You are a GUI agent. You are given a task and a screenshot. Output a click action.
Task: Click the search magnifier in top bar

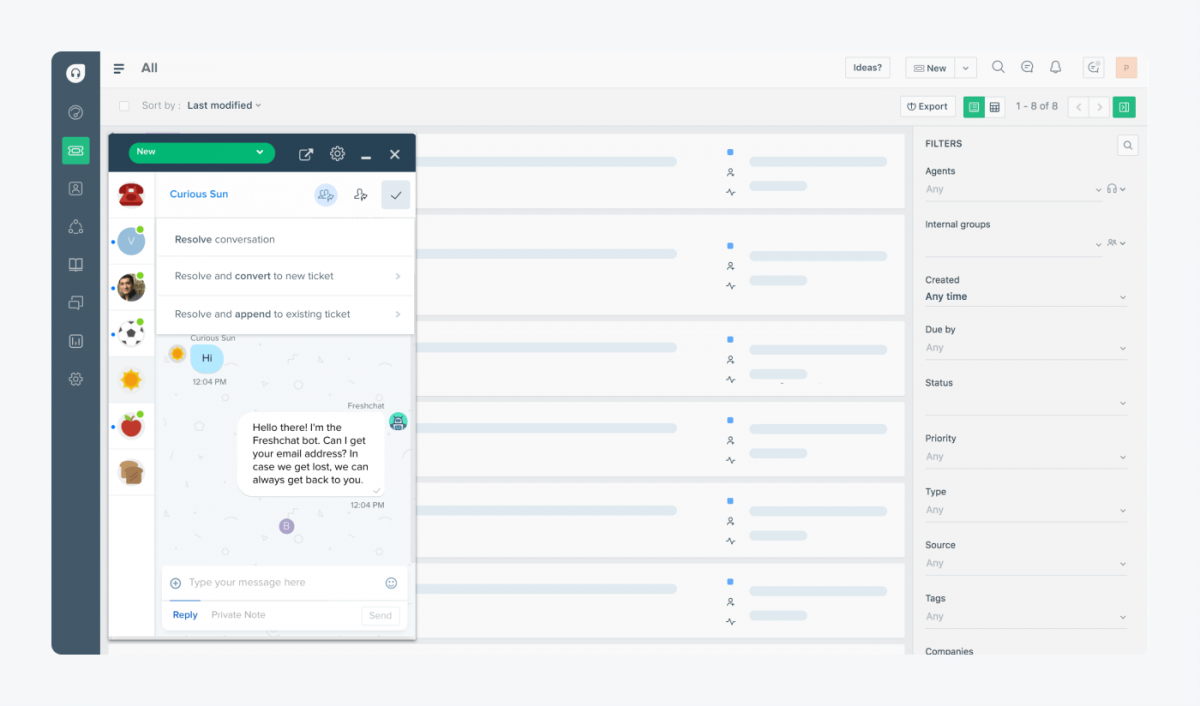click(x=998, y=68)
